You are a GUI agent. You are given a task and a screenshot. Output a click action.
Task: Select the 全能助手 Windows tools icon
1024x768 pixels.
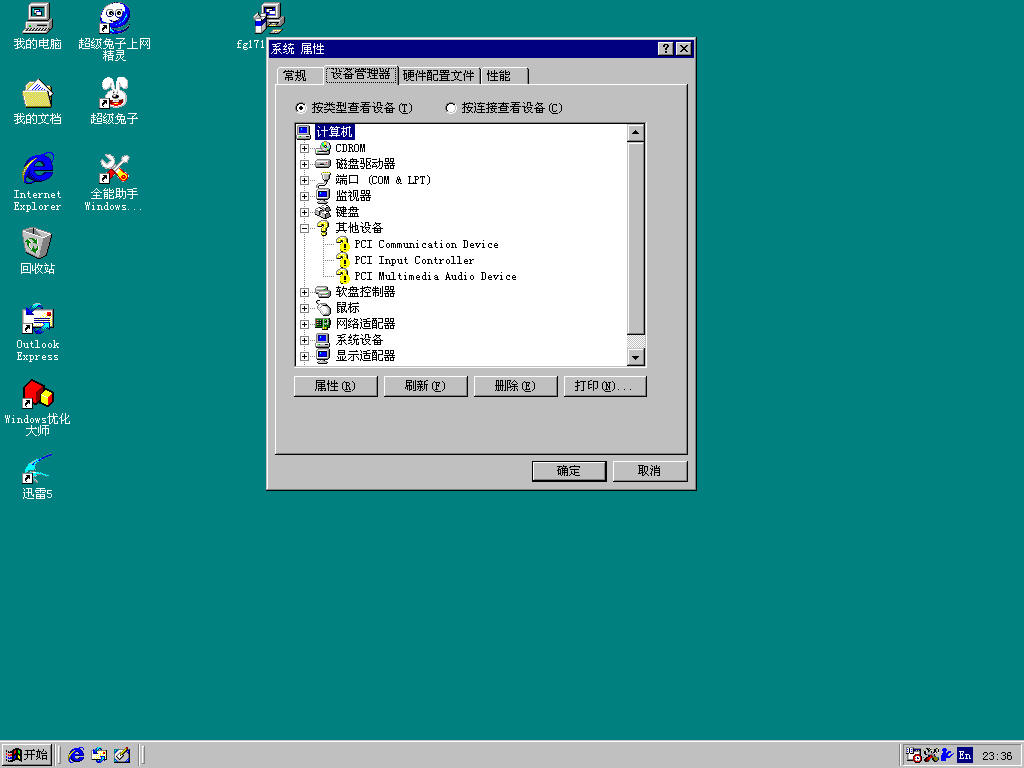pyautogui.click(x=114, y=182)
